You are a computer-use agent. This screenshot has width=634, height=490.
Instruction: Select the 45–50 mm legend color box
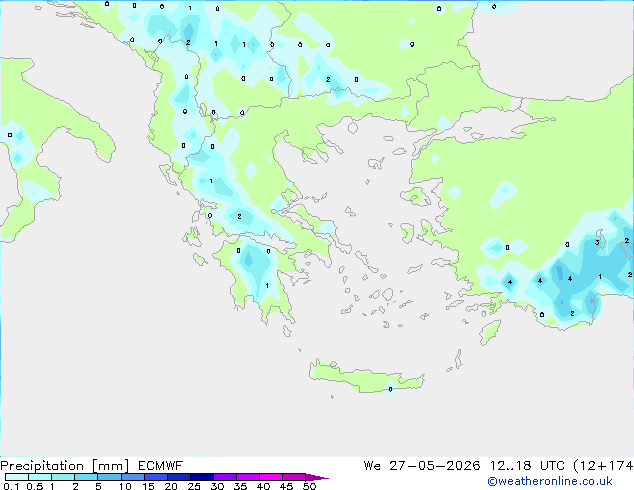tap(294, 477)
